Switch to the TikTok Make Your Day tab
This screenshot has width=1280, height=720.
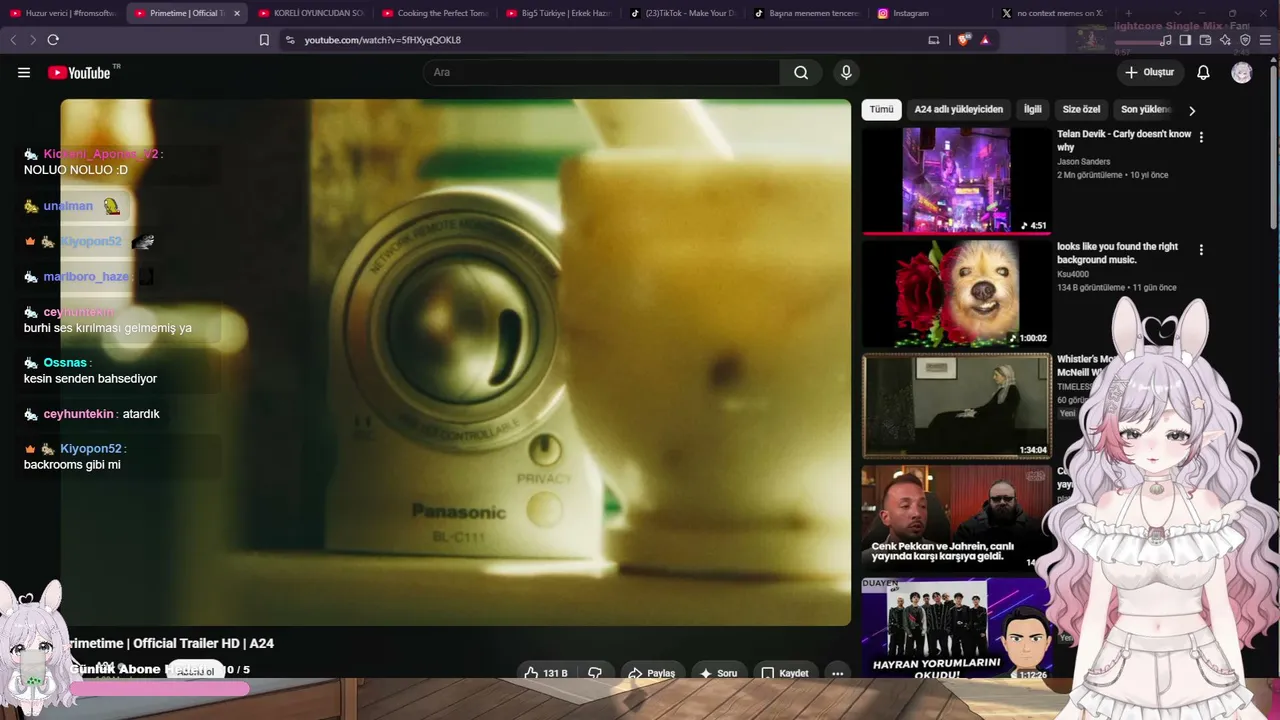683,14
